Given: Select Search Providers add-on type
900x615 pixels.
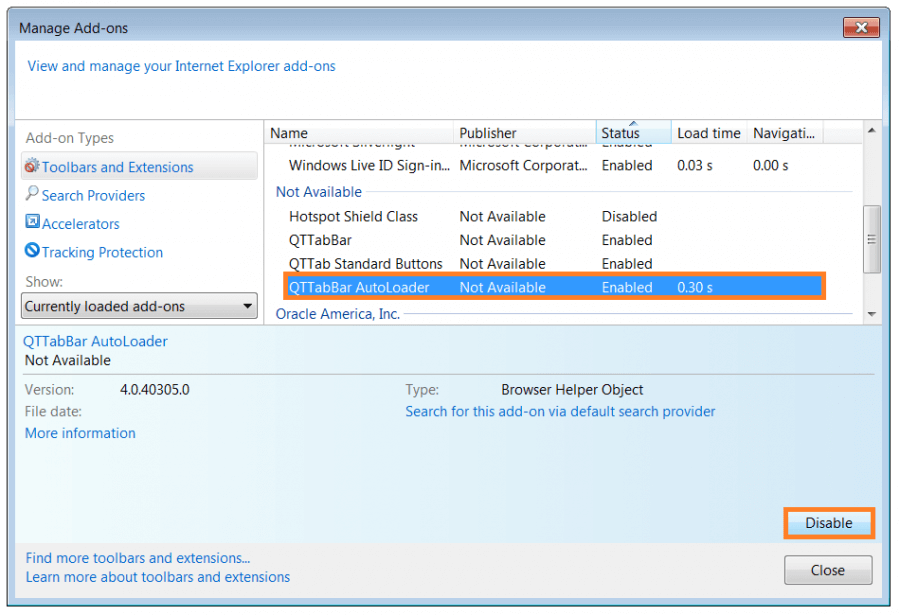Looking at the screenshot, I should 93,196.
